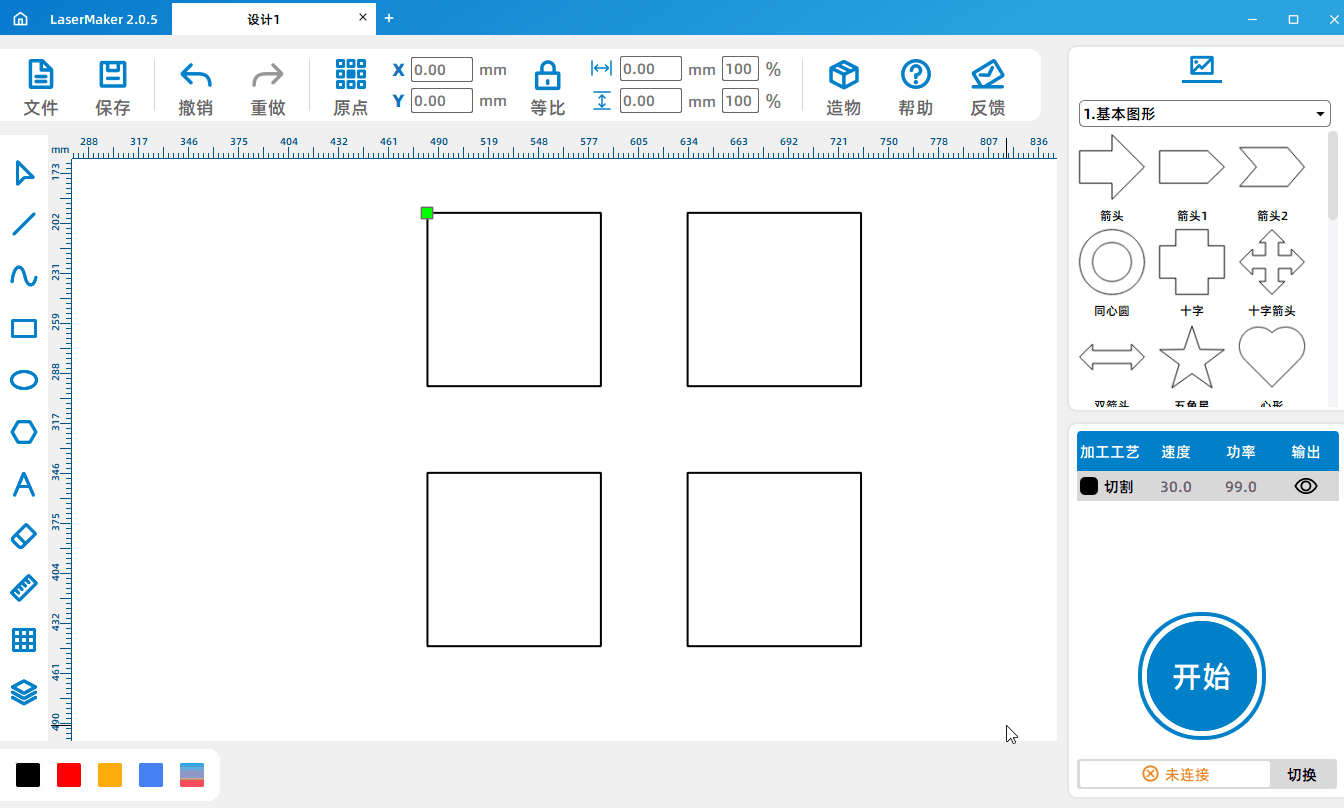The width and height of the screenshot is (1344, 808).
Task: Click the width mm input field
Action: (x=651, y=69)
